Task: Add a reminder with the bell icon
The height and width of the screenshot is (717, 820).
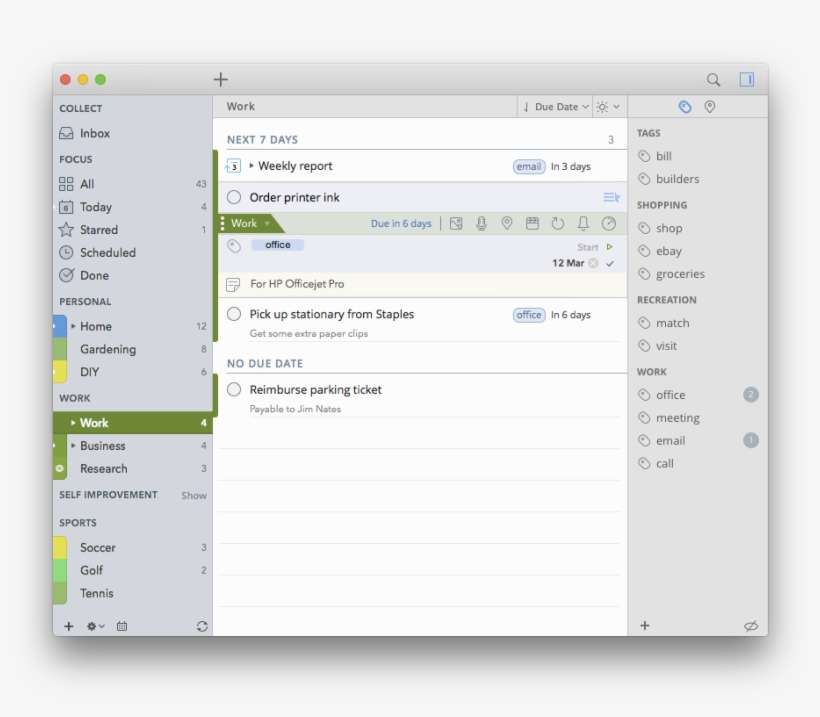Action: coord(583,224)
